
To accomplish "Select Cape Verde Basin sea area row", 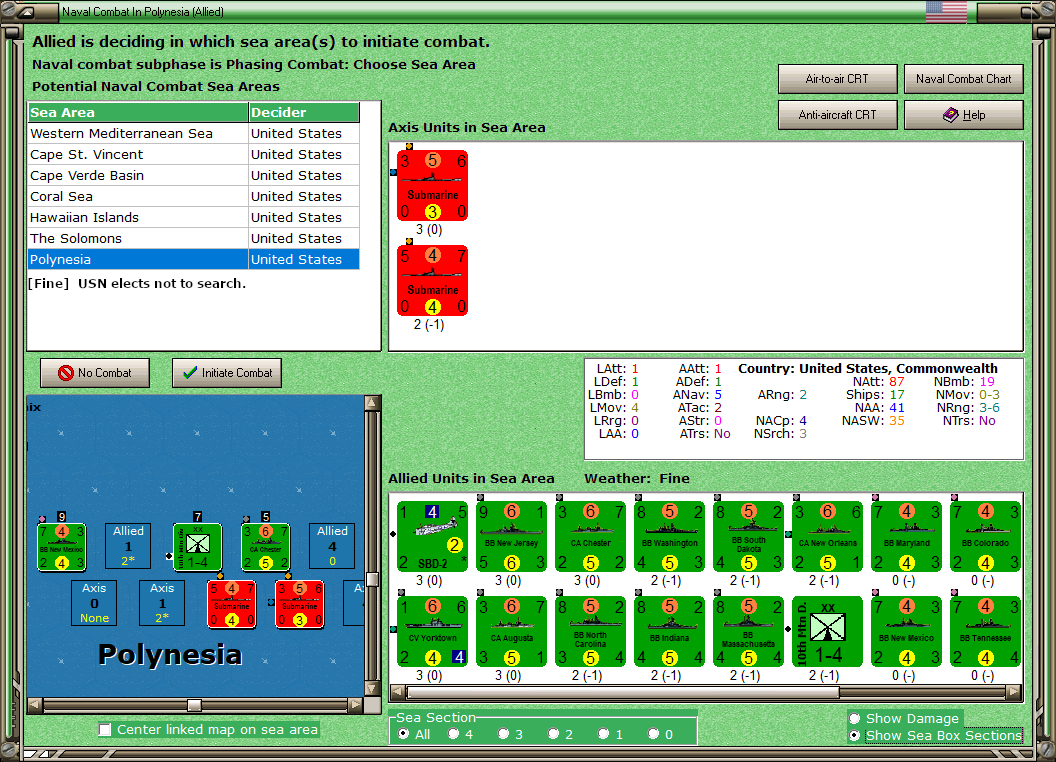I will (x=194, y=175).
